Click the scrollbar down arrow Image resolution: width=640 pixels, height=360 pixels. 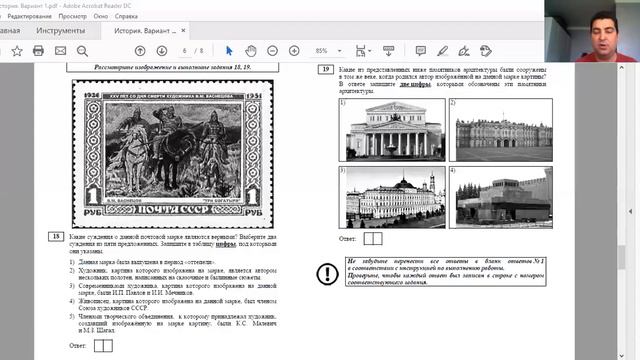621,356
